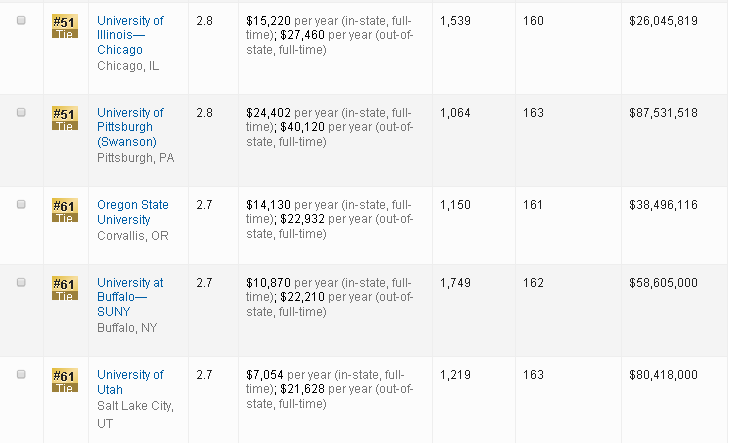
Task: Click the #61 rank badge for Oregon State
Action: [64, 210]
